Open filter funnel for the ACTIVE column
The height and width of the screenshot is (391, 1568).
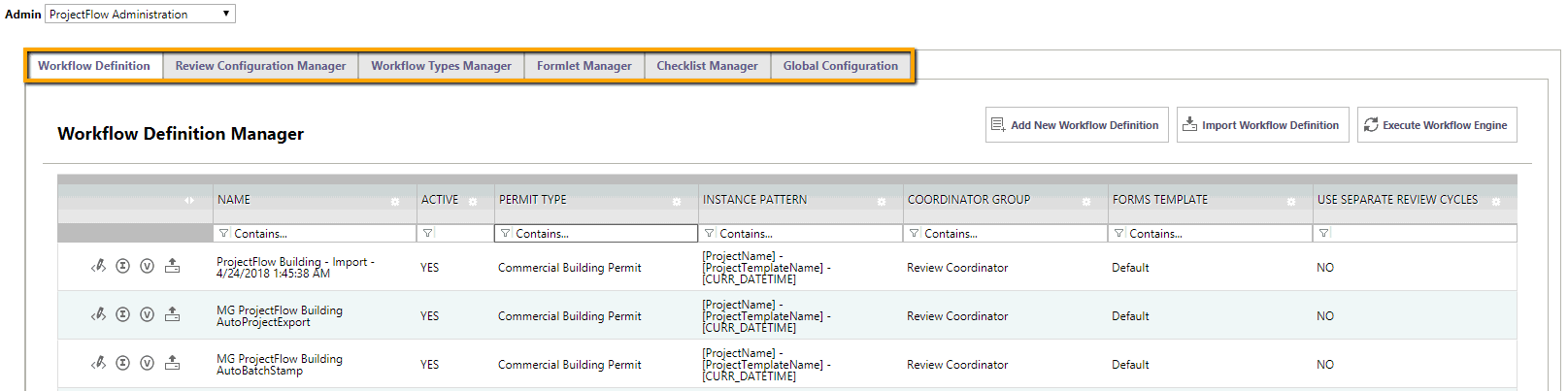coord(428,234)
